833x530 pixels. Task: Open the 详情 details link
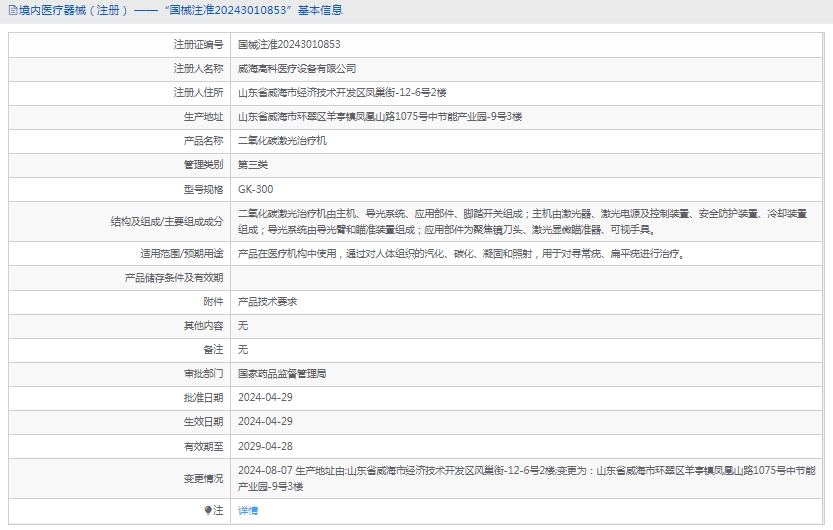tap(247, 510)
